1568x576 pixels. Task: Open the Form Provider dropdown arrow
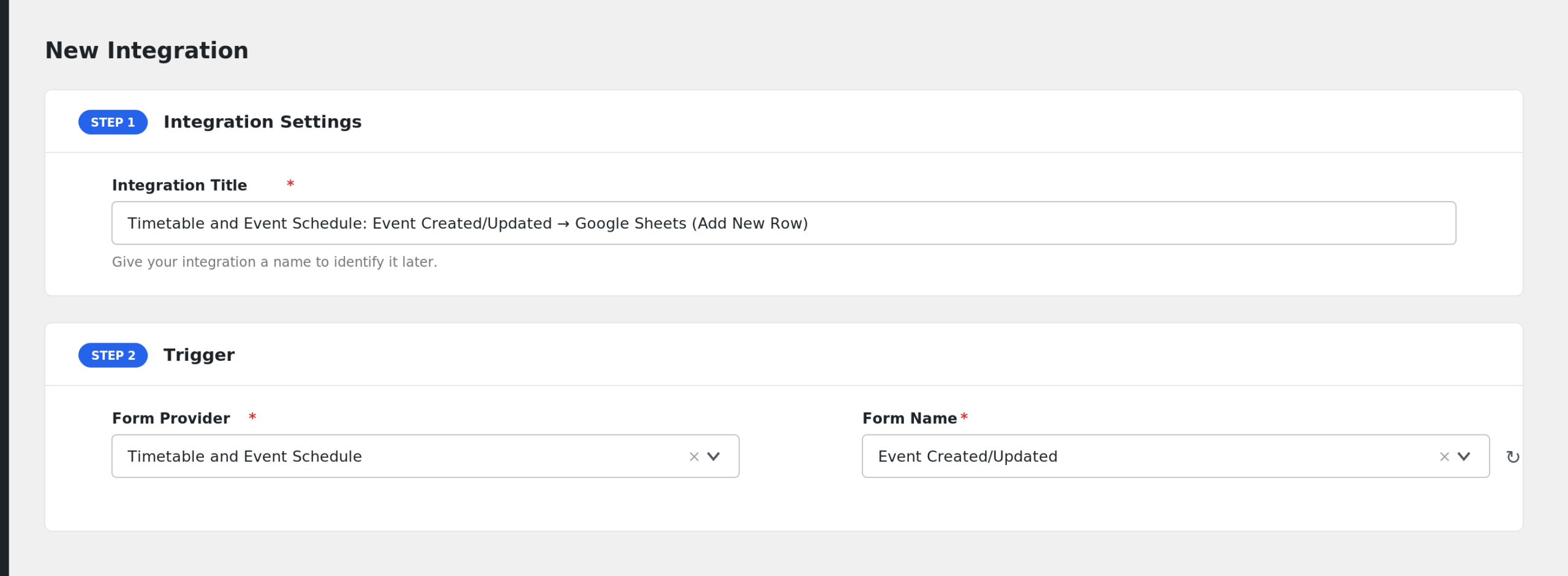click(x=714, y=457)
